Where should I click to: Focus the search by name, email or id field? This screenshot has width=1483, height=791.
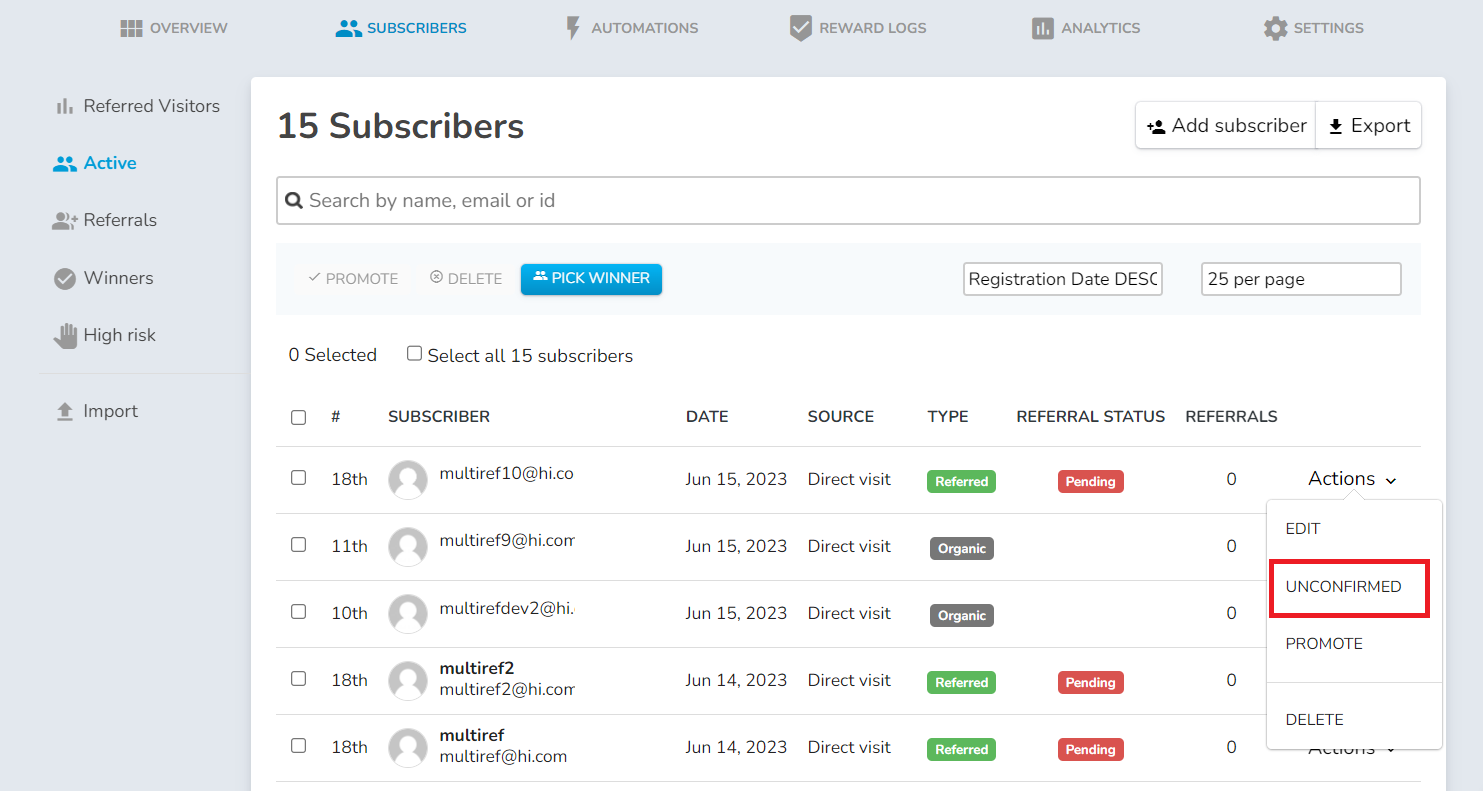[x=848, y=201]
